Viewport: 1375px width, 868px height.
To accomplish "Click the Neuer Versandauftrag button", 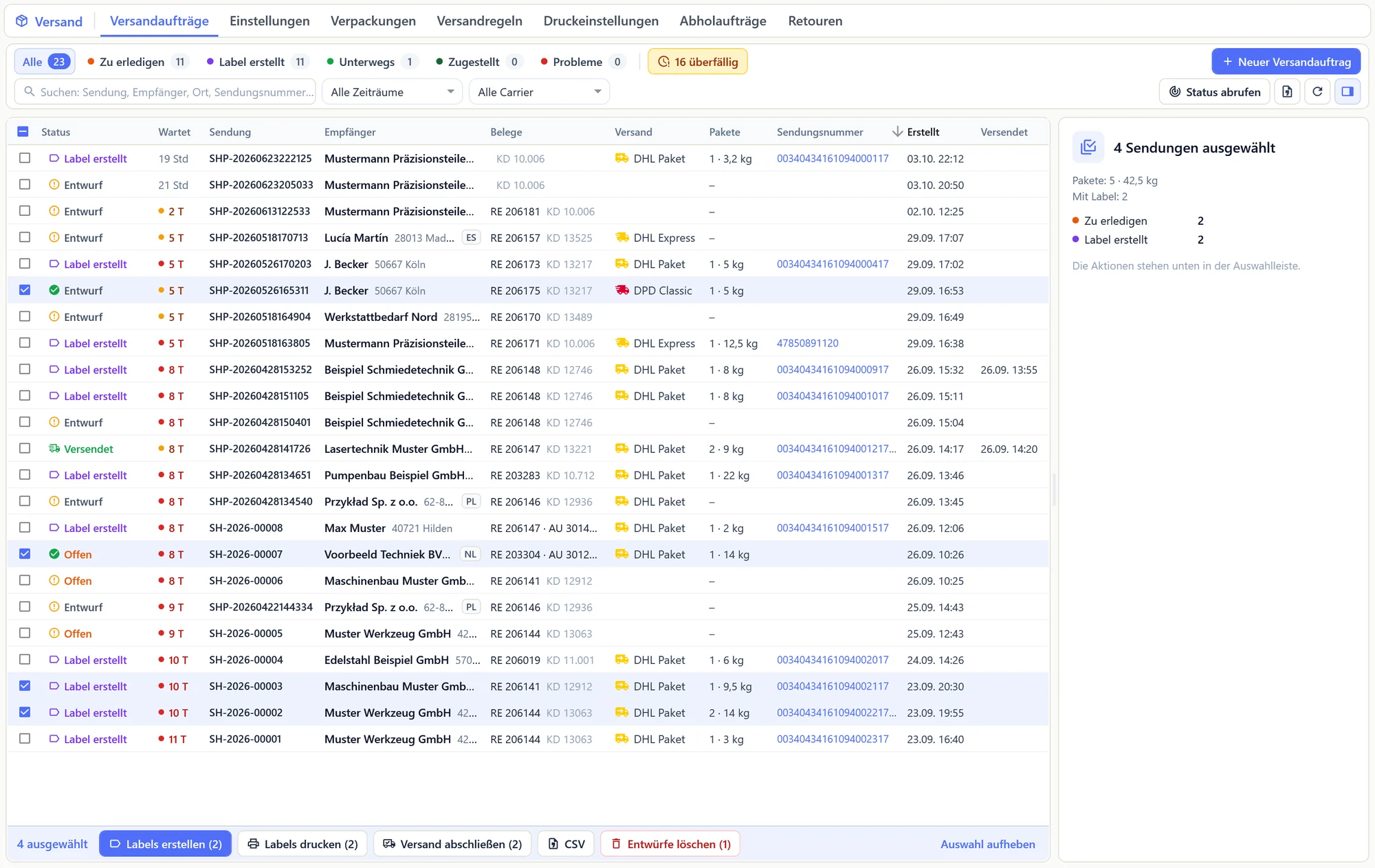I will [1286, 62].
